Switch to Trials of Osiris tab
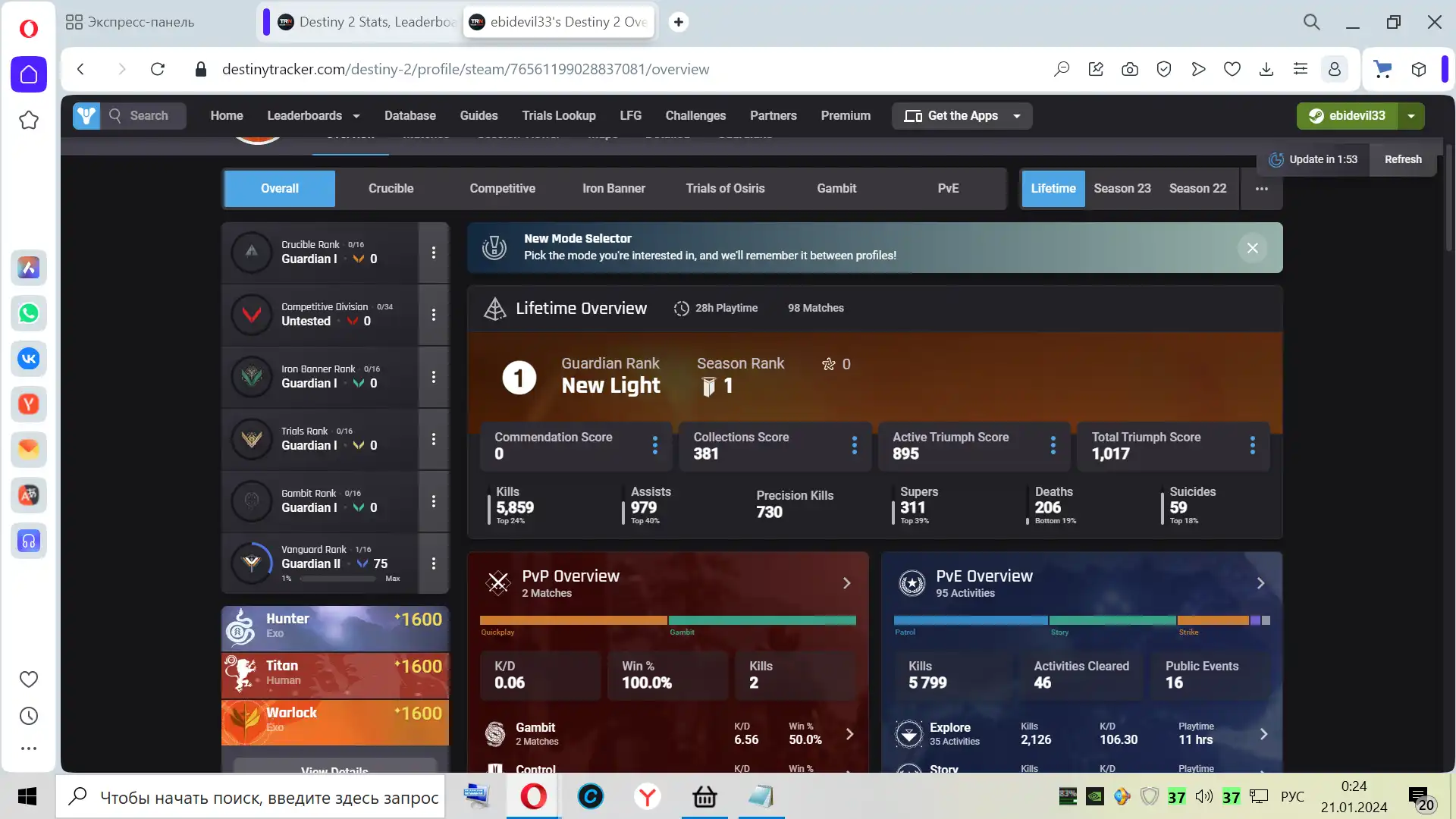Viewport: 1456px width, 819px height. tap(725, 189)
